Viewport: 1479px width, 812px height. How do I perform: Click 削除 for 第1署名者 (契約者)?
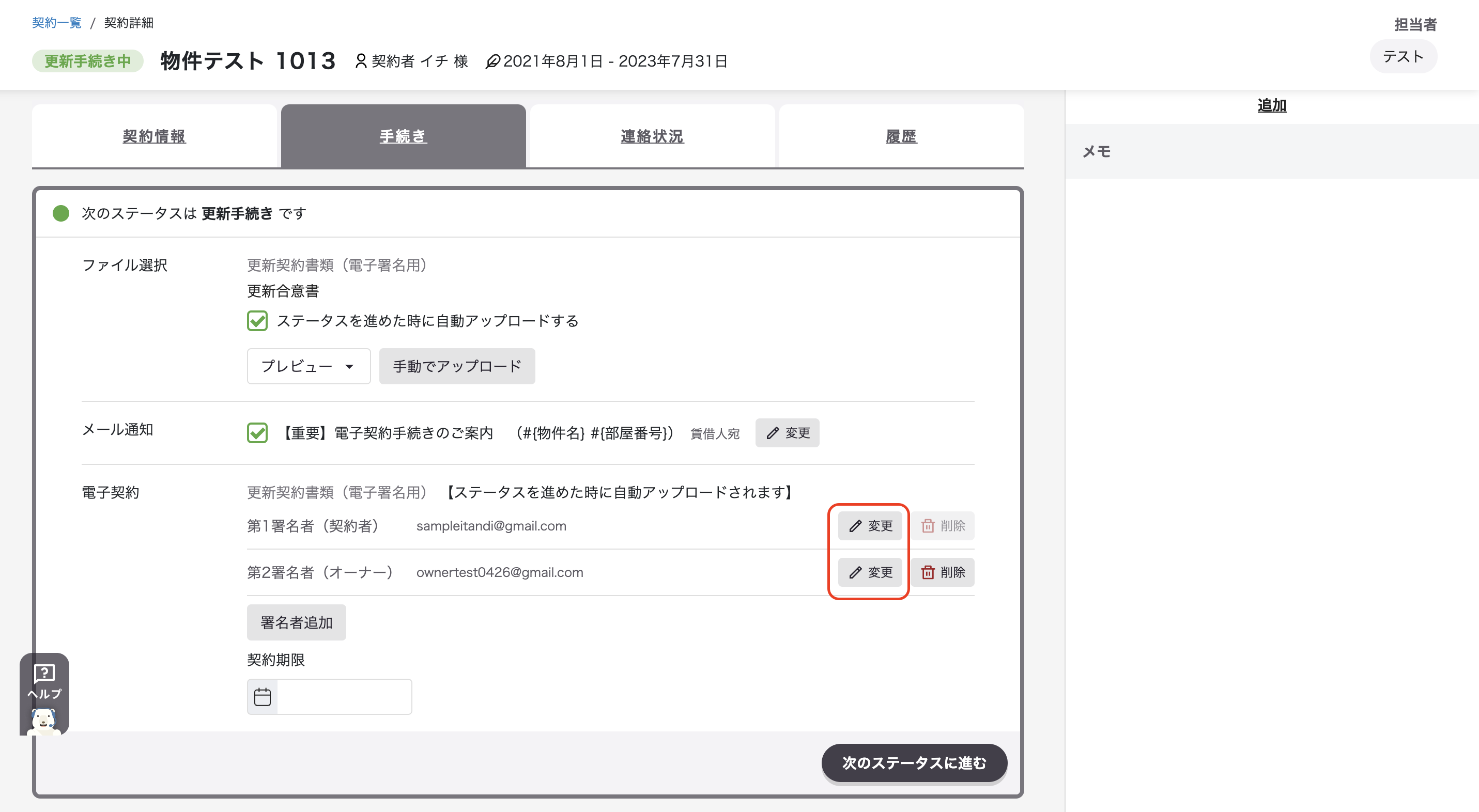pyautogui.click(x=943, y=526)
